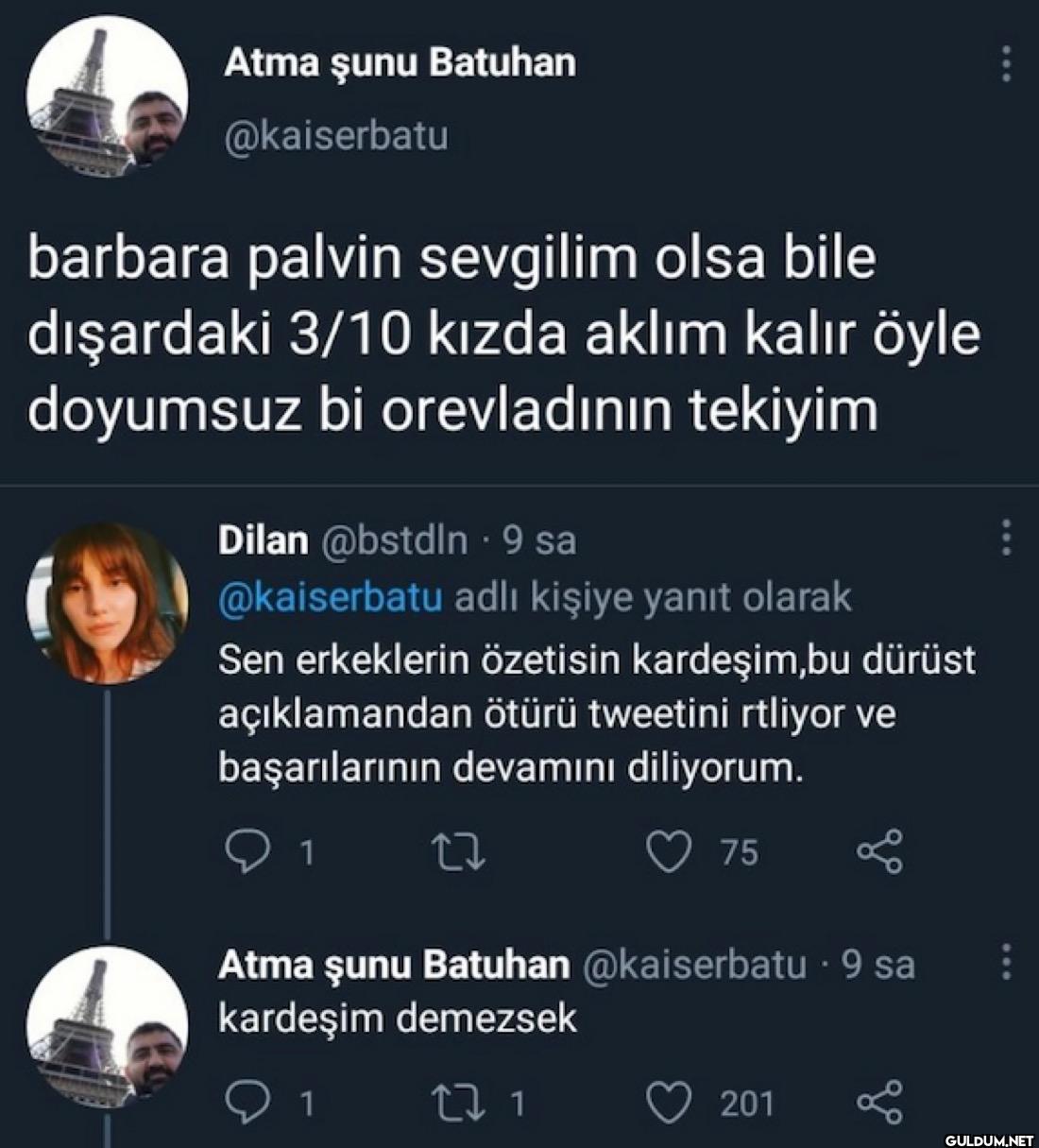Reply to the "kardeşim demezsek" tweet

click(x=252, y=1102)
